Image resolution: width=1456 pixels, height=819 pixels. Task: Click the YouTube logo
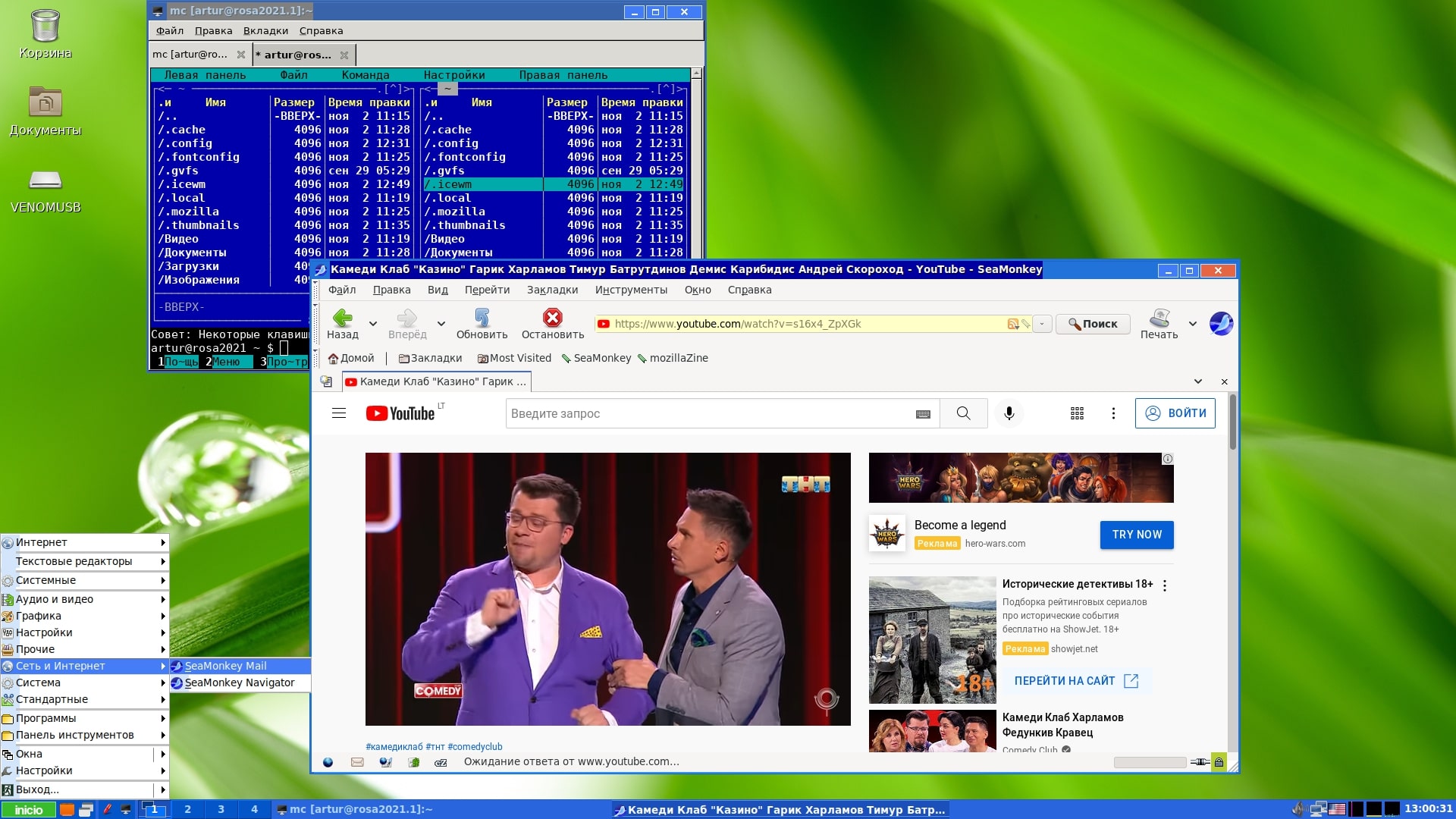click(x=400, y=413)
